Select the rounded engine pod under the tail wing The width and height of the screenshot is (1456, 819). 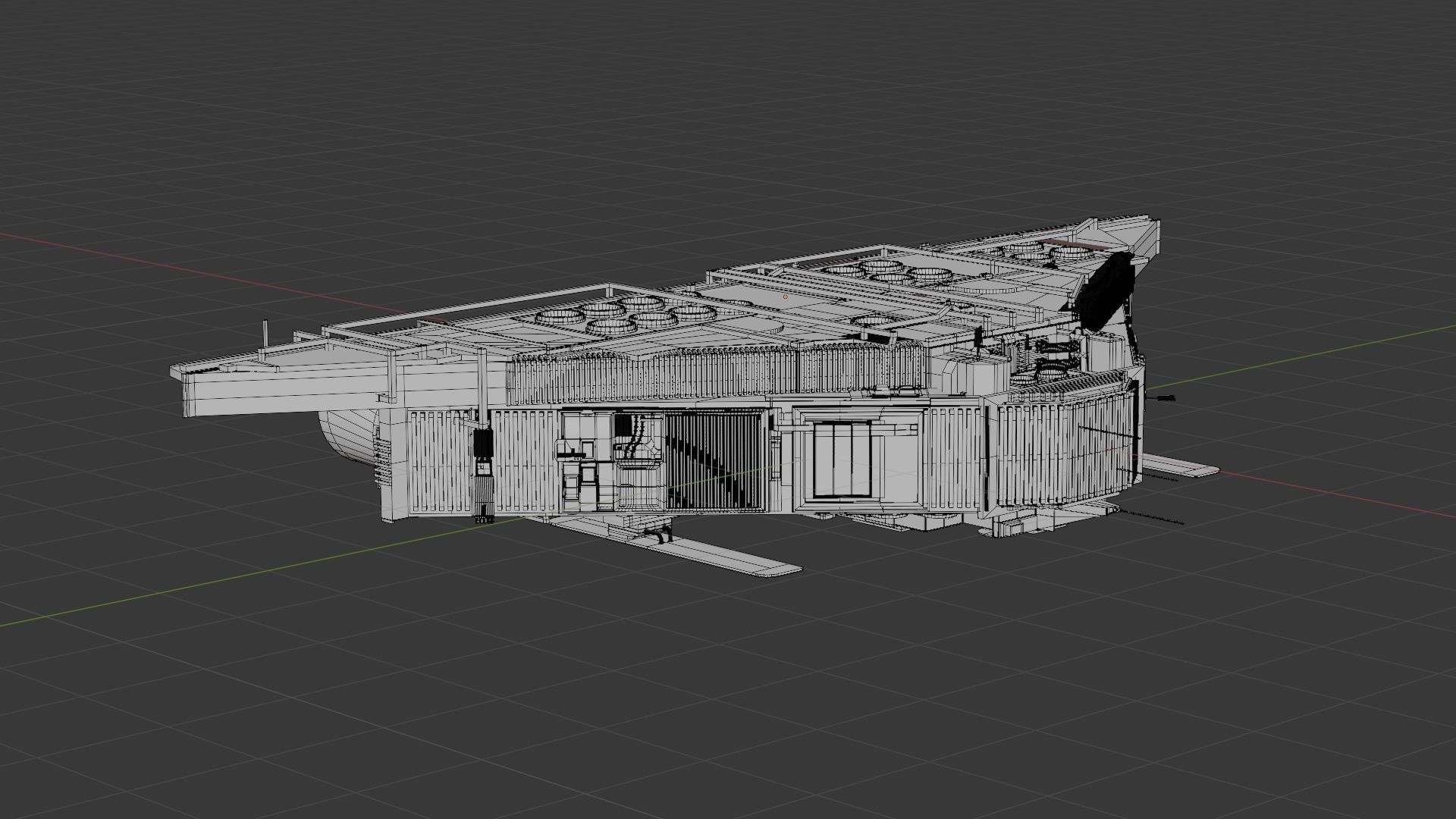(x=350, y=437)
